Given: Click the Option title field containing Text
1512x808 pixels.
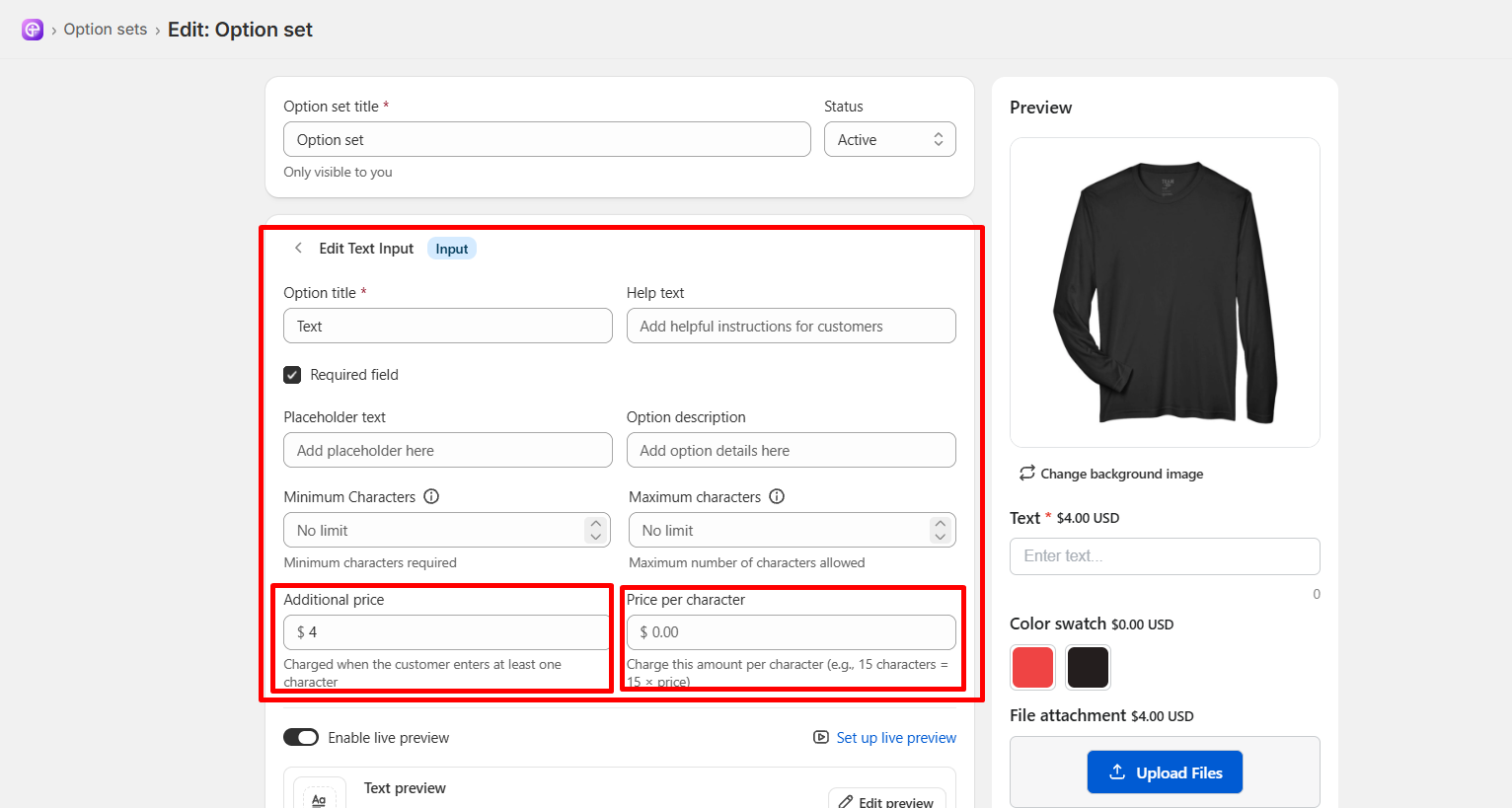Looking at the screenshot, I should coord(448,326).
